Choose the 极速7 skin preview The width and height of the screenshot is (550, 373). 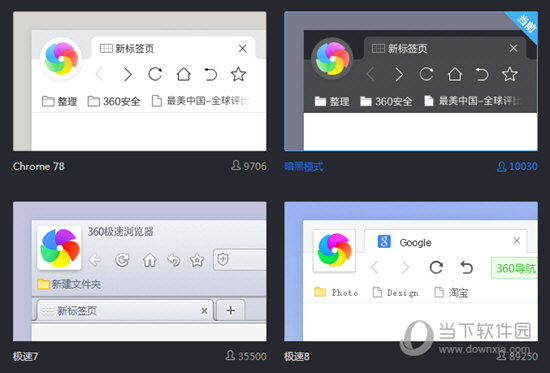pos(140,271)
